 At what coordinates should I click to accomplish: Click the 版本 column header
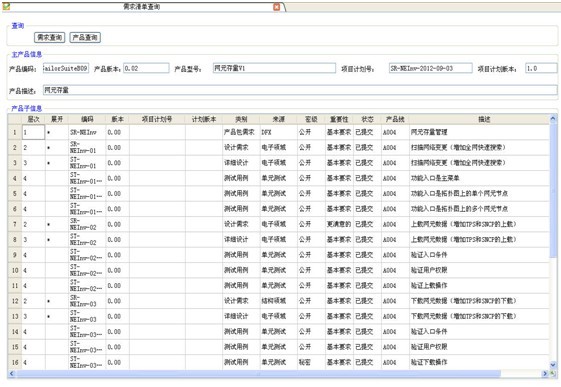117,119
